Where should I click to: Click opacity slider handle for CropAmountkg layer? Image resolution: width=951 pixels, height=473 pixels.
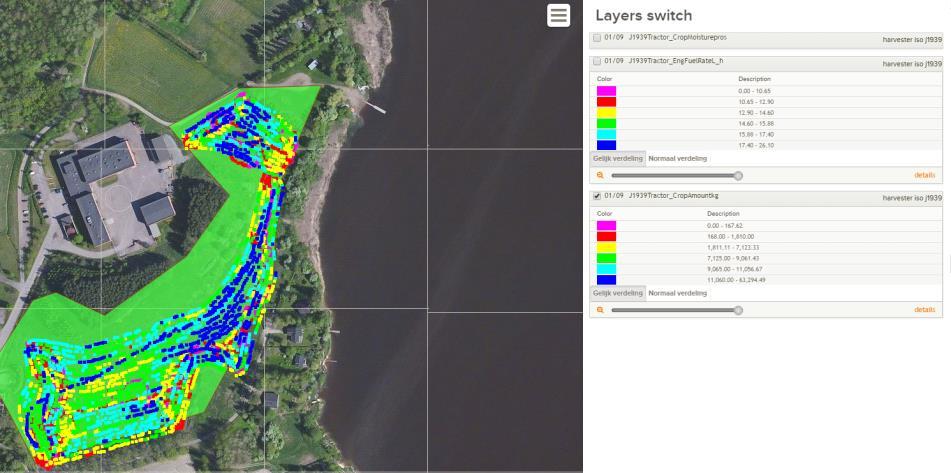(x=738, y=310)
